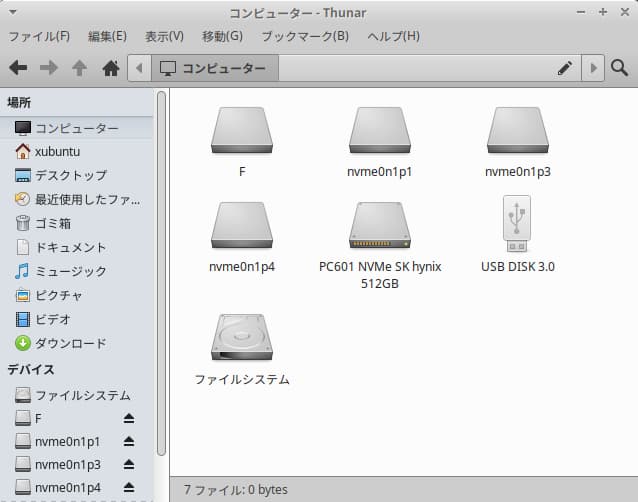Maximize the Thunar window with plus button
Image resolution: width=638 pixels, height=502 pixels.
[x=603, y=12]
